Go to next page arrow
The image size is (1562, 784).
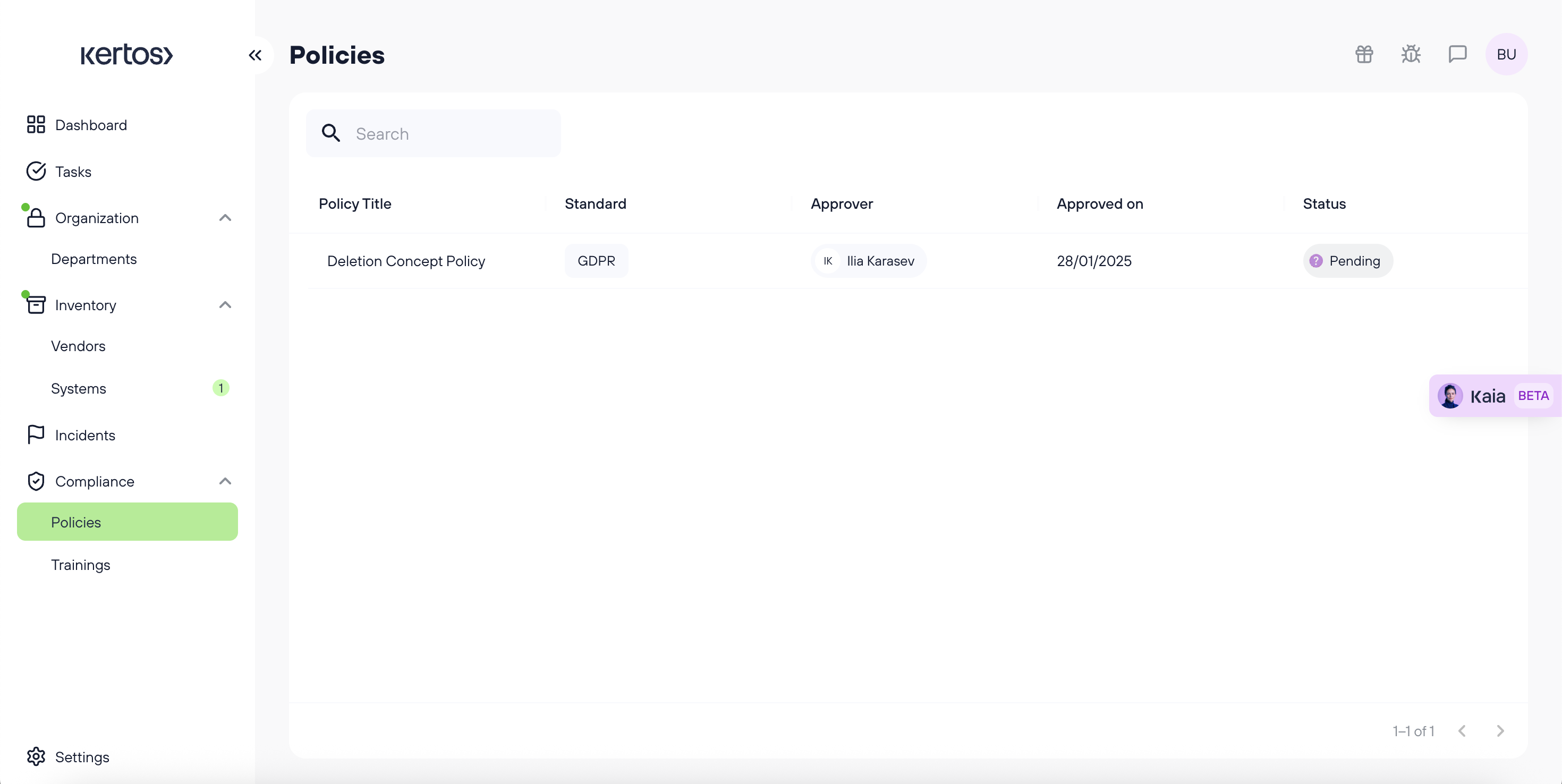point(1500,731)
